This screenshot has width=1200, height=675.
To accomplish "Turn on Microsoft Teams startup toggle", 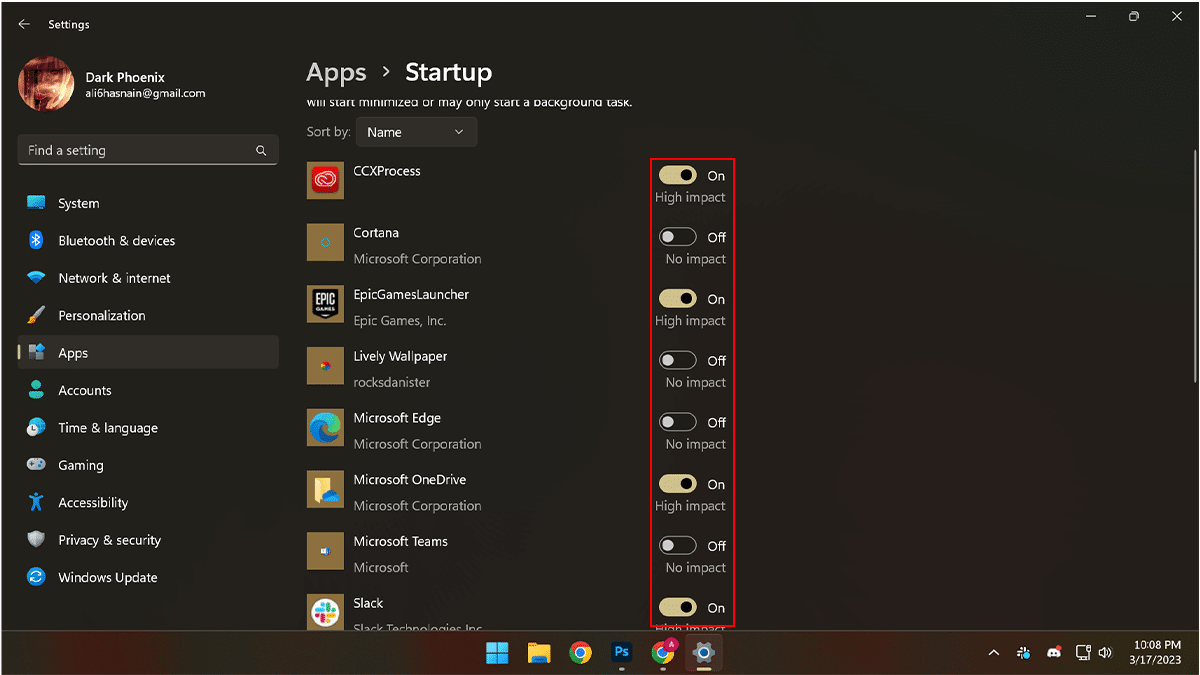I will pos(678,546).
